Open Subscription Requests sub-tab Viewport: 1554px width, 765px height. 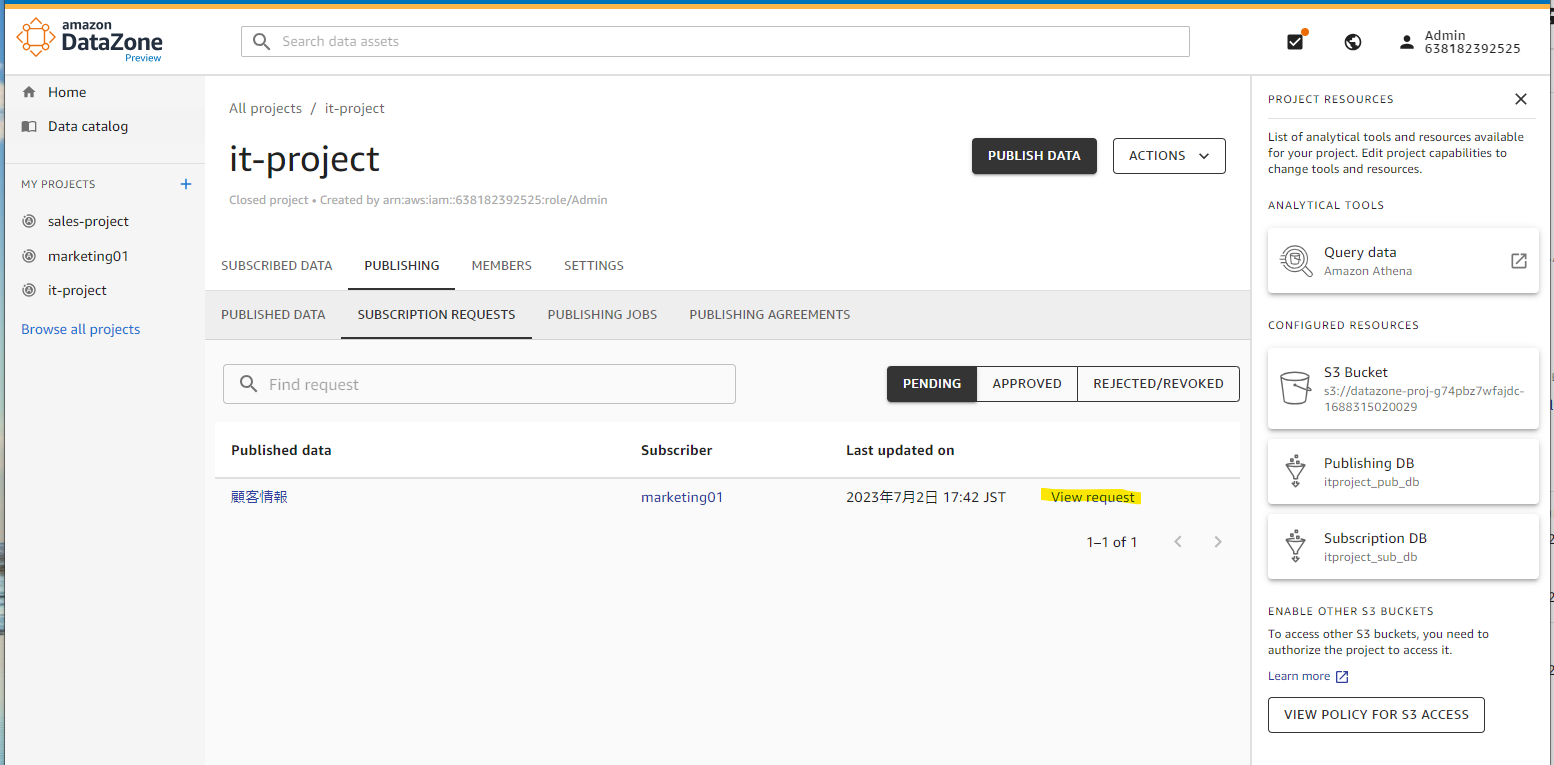436,314
